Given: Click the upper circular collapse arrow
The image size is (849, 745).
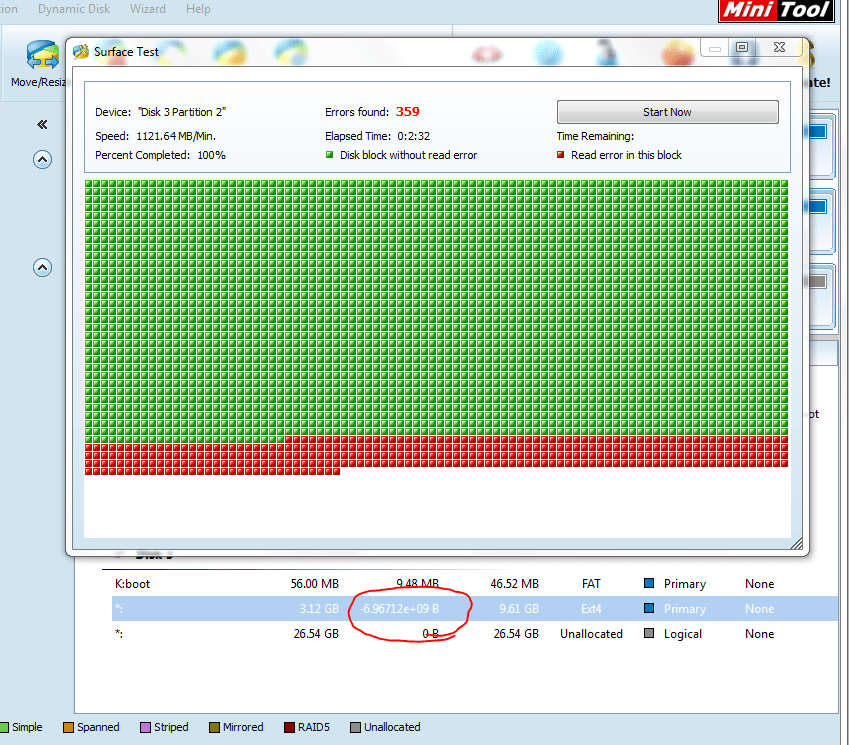Looking at the screenshot, I should tap(42, 159).
